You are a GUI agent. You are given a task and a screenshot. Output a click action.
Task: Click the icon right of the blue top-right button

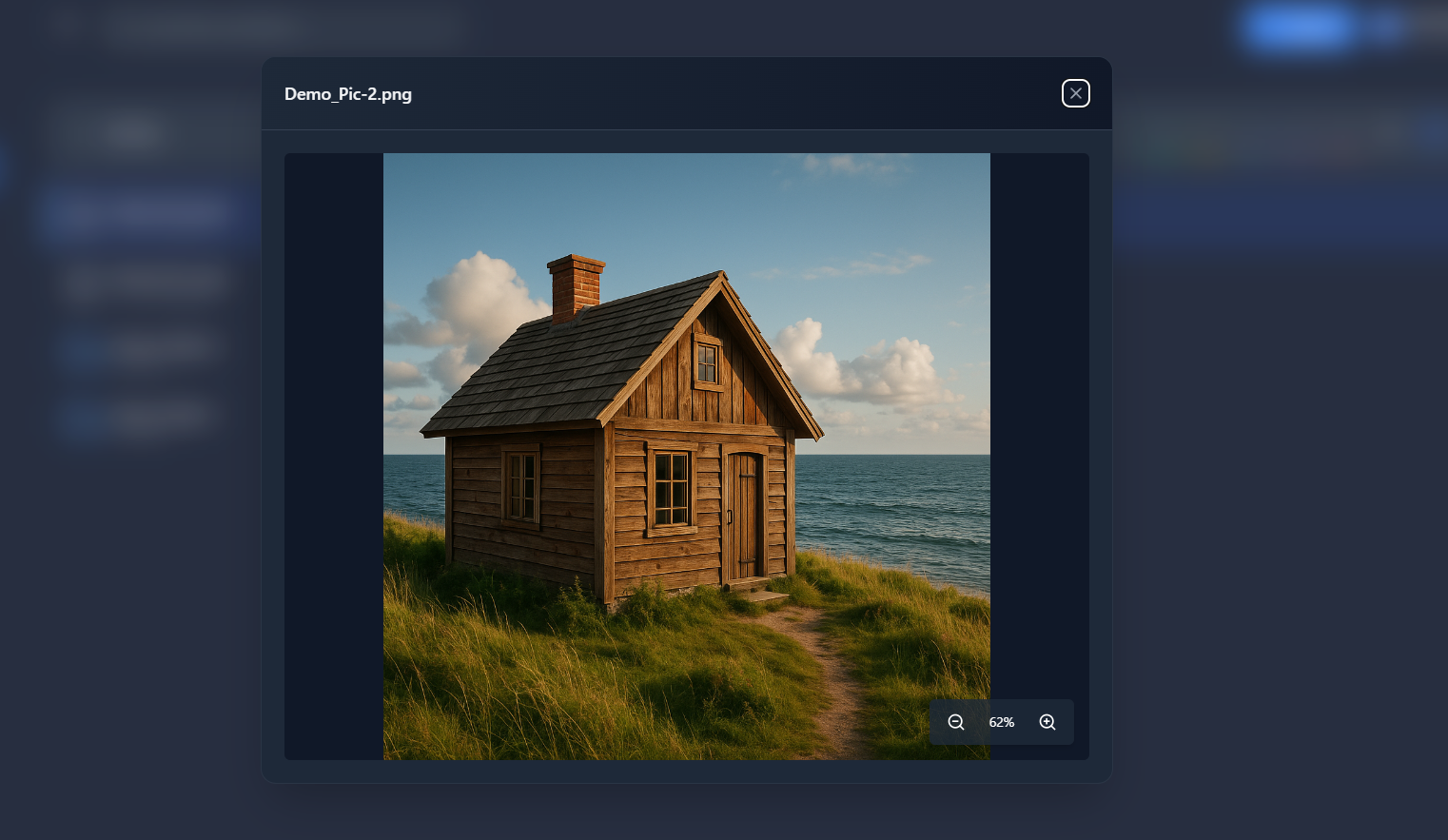click(x=1384, y=28)
